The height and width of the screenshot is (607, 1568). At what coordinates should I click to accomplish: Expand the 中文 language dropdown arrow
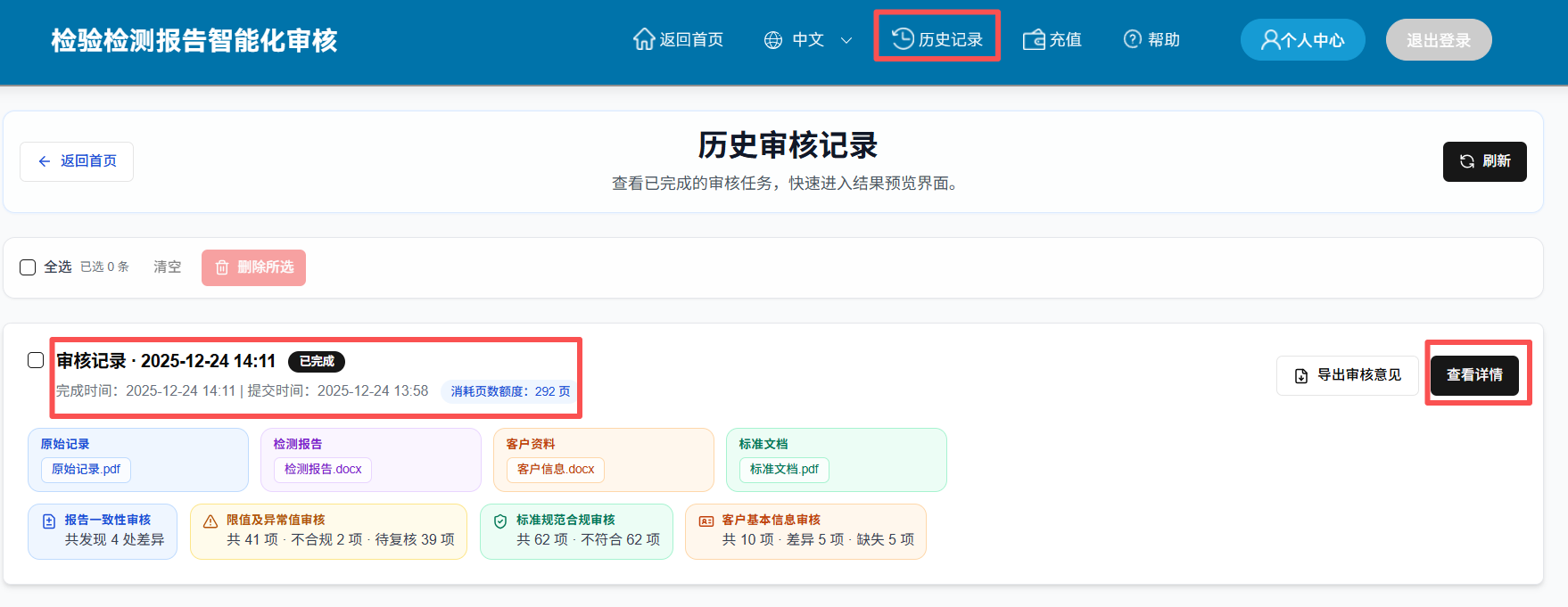point(846,40)
